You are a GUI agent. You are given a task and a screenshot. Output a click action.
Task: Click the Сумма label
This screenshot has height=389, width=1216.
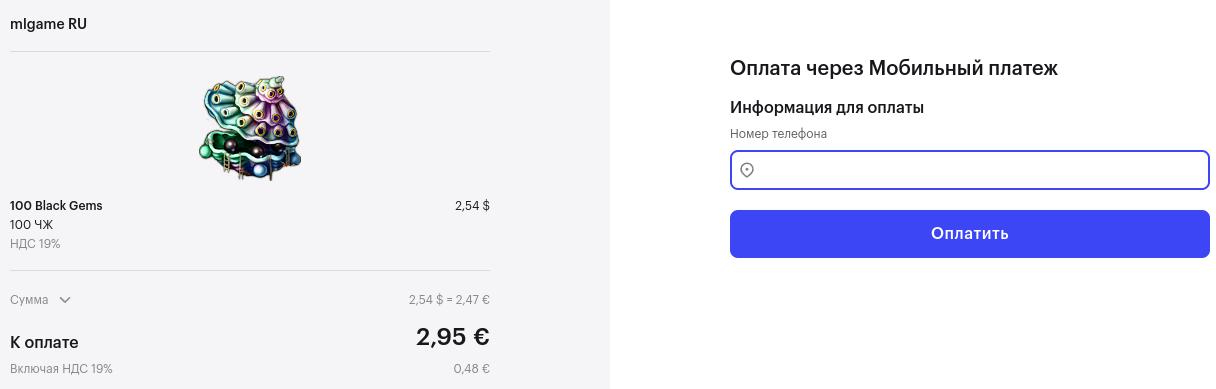click(29, 300)
